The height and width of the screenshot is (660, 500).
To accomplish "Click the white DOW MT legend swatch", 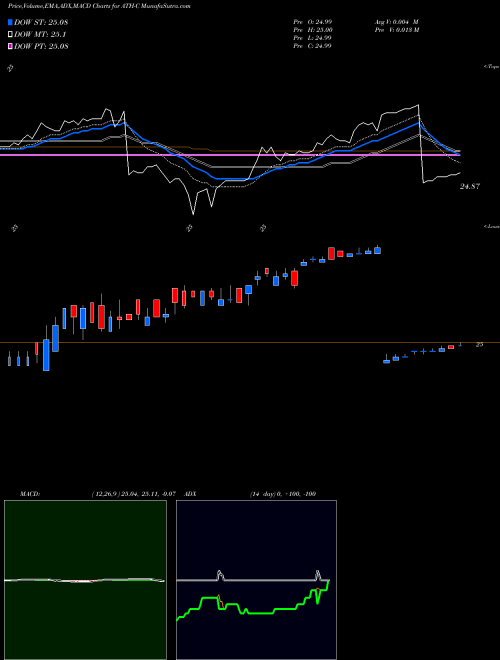I will tap(11, 35).
